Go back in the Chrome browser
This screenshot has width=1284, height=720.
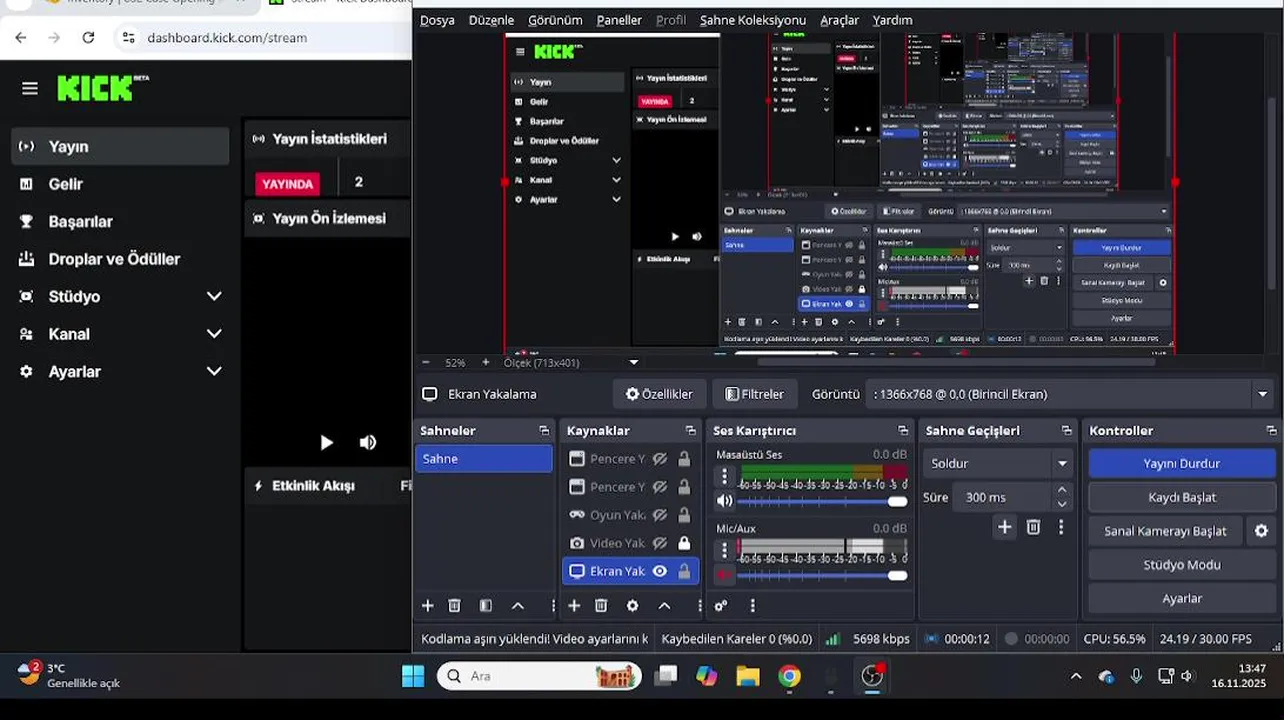21,37
